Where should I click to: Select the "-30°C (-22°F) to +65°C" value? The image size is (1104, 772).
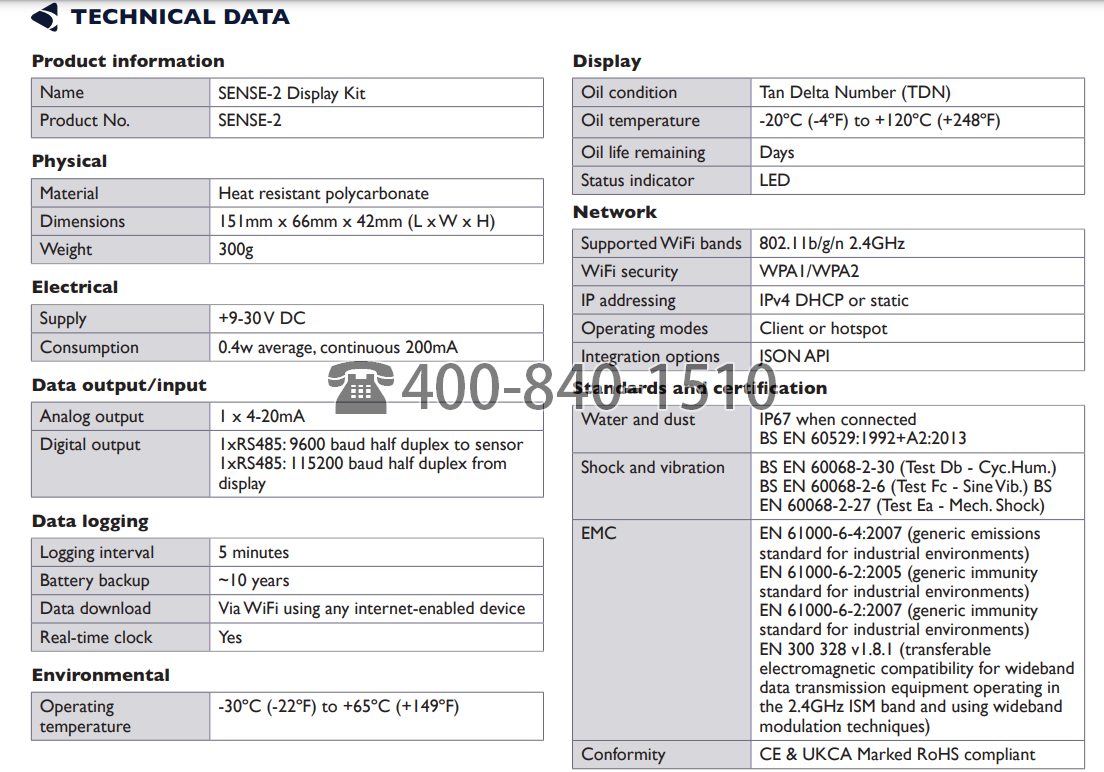pyautogui.click(x=339, y=706)
